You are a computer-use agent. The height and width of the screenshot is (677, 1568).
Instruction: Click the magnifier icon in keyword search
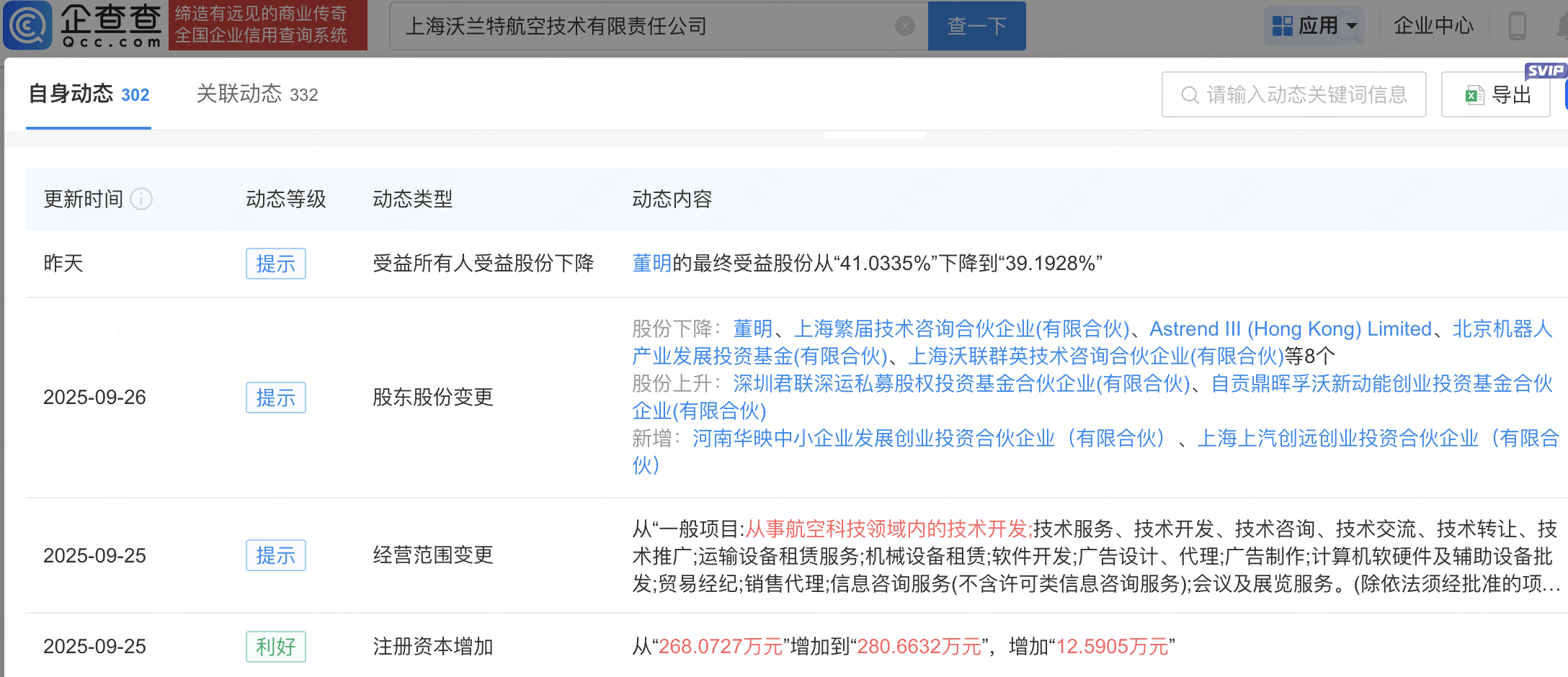(x=1190, y=95)
